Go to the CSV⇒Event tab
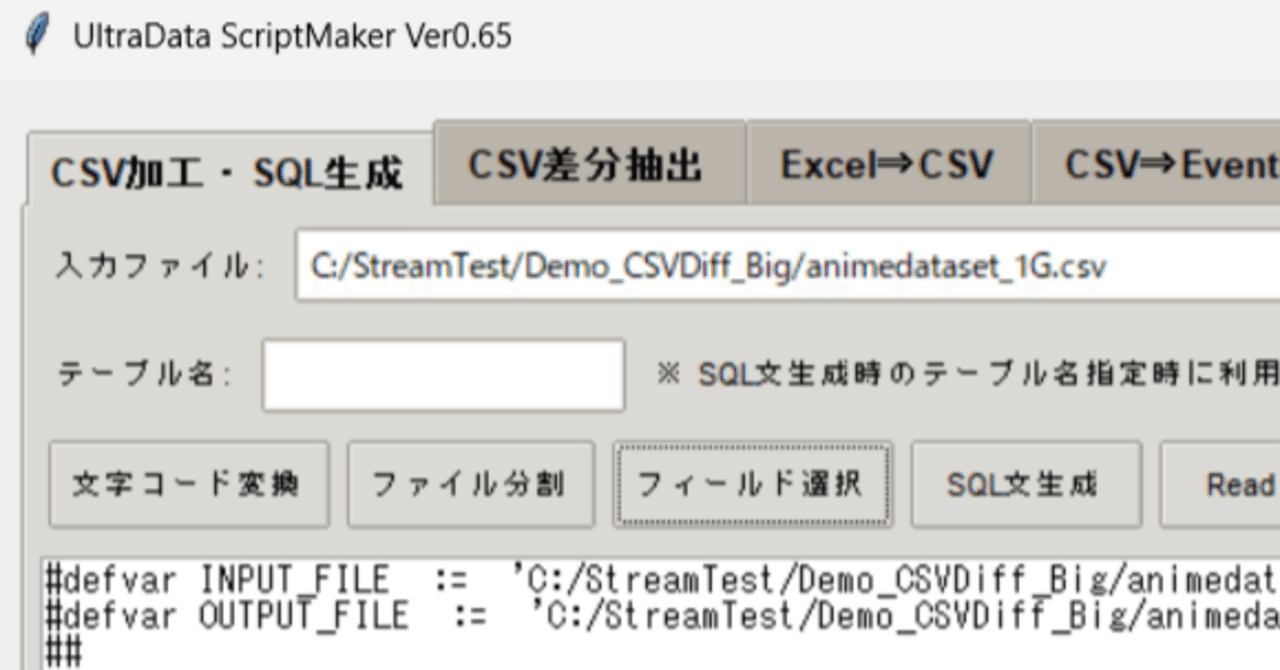The width and height of the screenshot is (1280, 670). pyautogui.click(x=1157, y=163)
